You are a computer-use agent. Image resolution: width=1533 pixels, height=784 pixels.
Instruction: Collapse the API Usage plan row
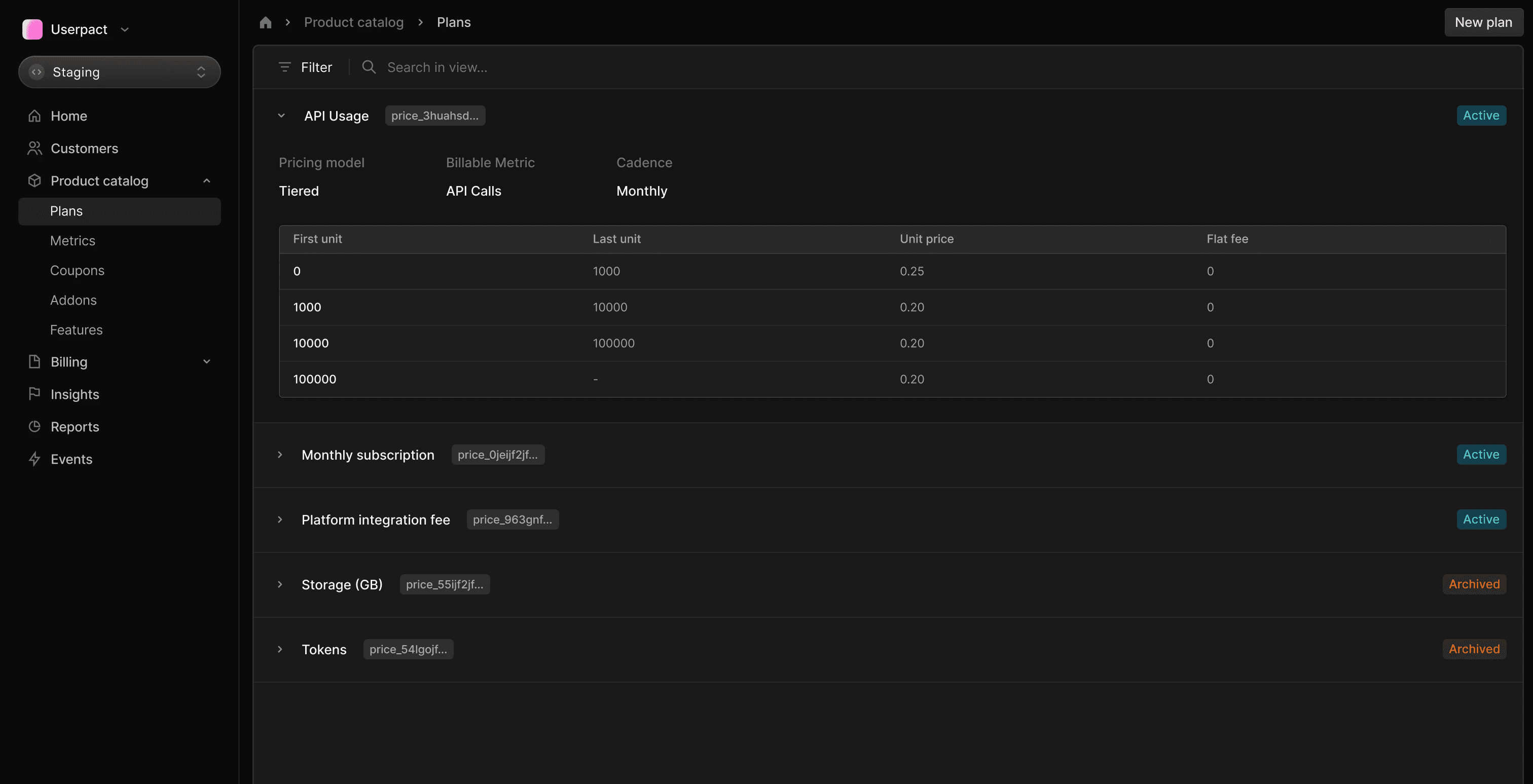click(x=281, y=116)
